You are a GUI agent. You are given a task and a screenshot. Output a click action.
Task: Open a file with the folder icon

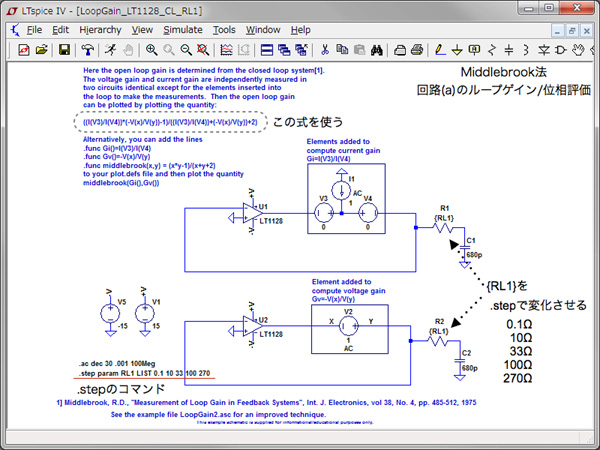click(41, 49)
